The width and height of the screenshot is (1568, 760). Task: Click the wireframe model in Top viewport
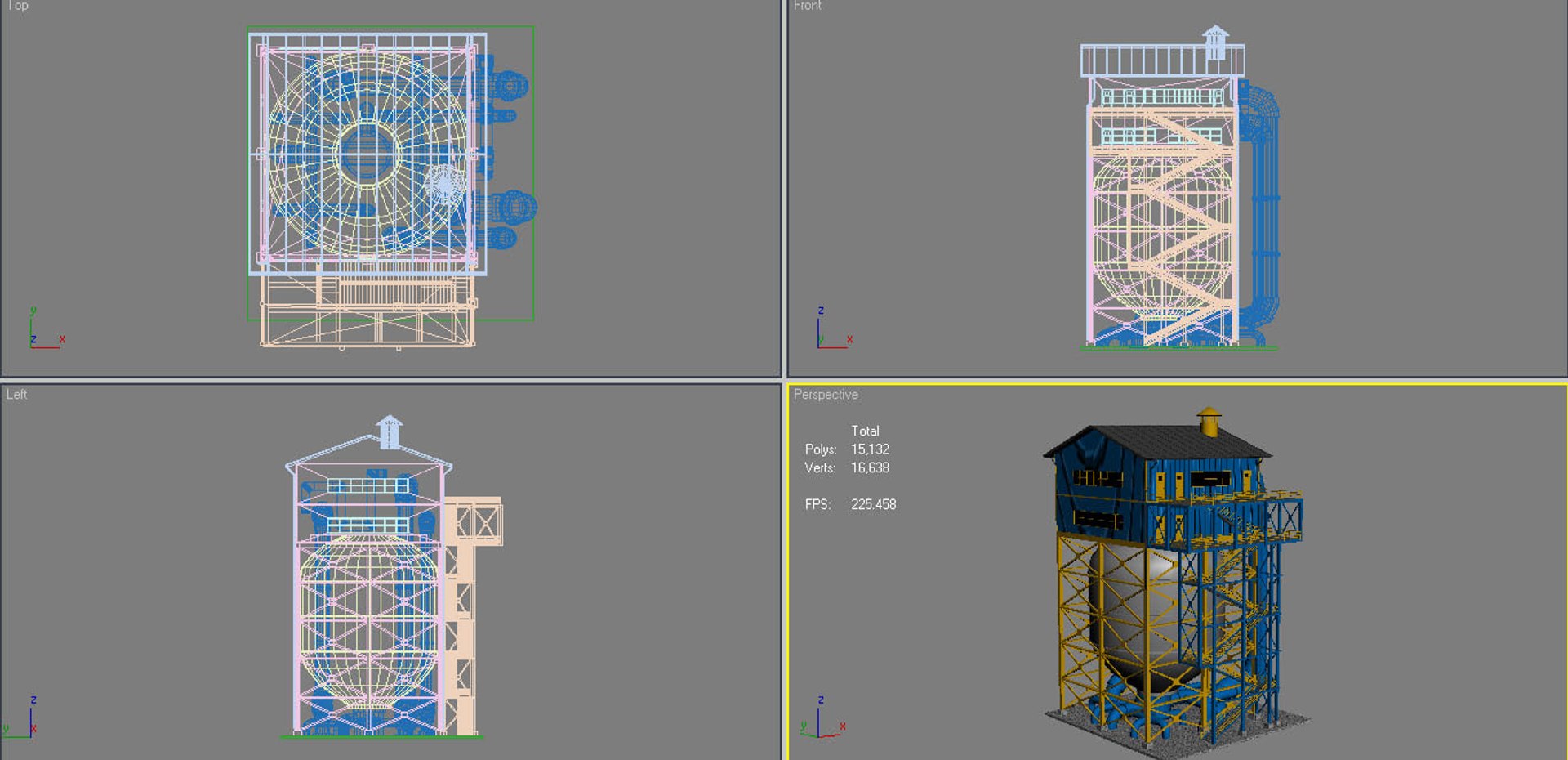click(392, 186)
